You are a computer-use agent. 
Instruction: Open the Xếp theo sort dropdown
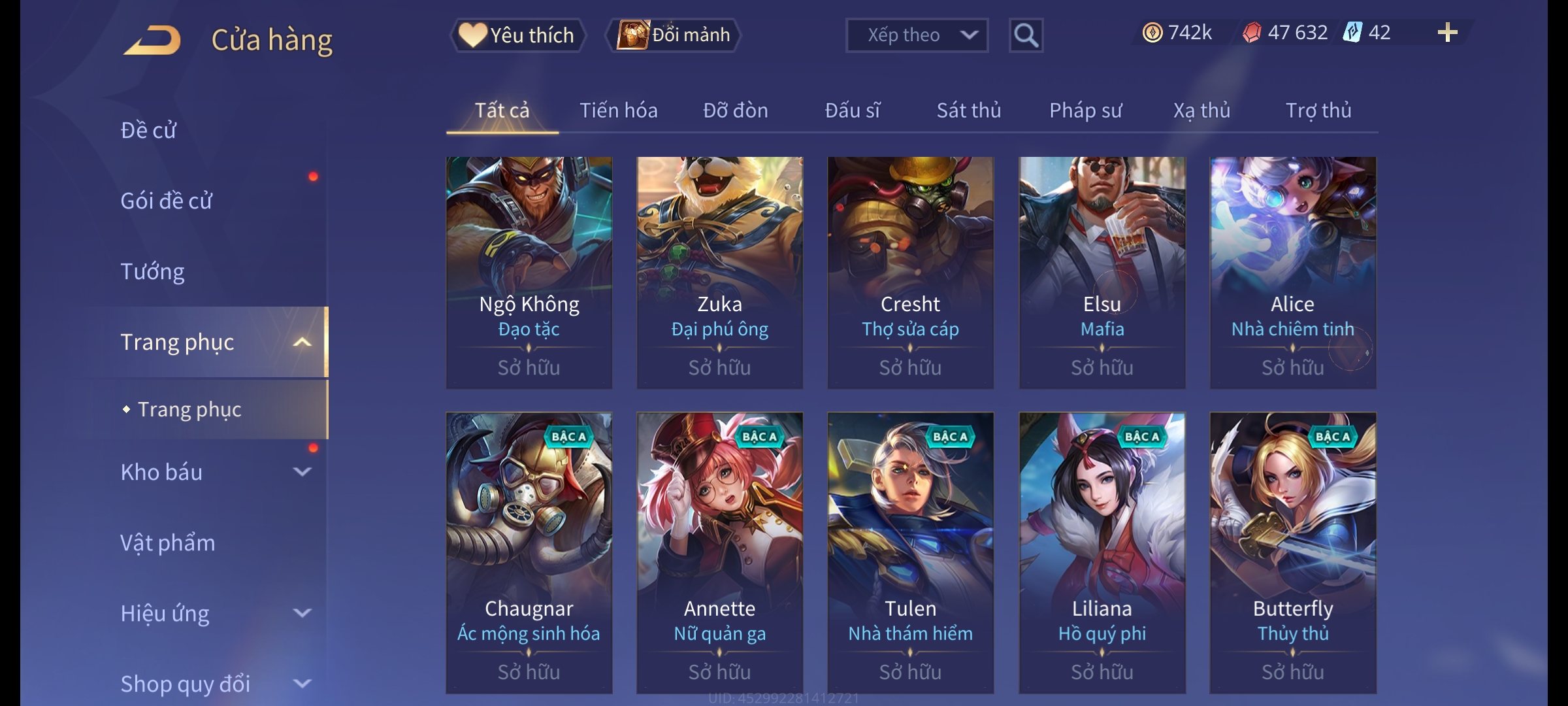[x=917, y=35]
